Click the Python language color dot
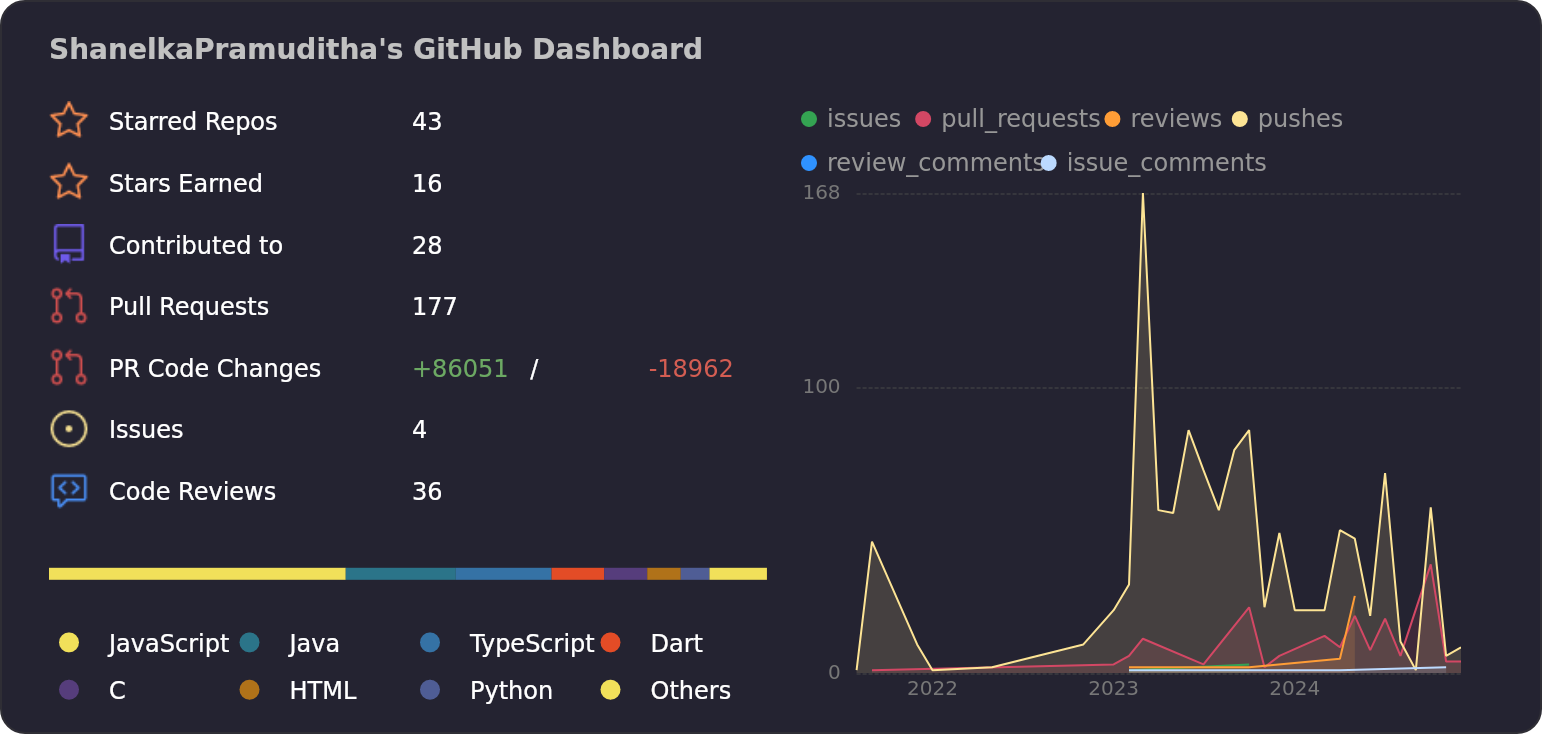 click(430, 689)
